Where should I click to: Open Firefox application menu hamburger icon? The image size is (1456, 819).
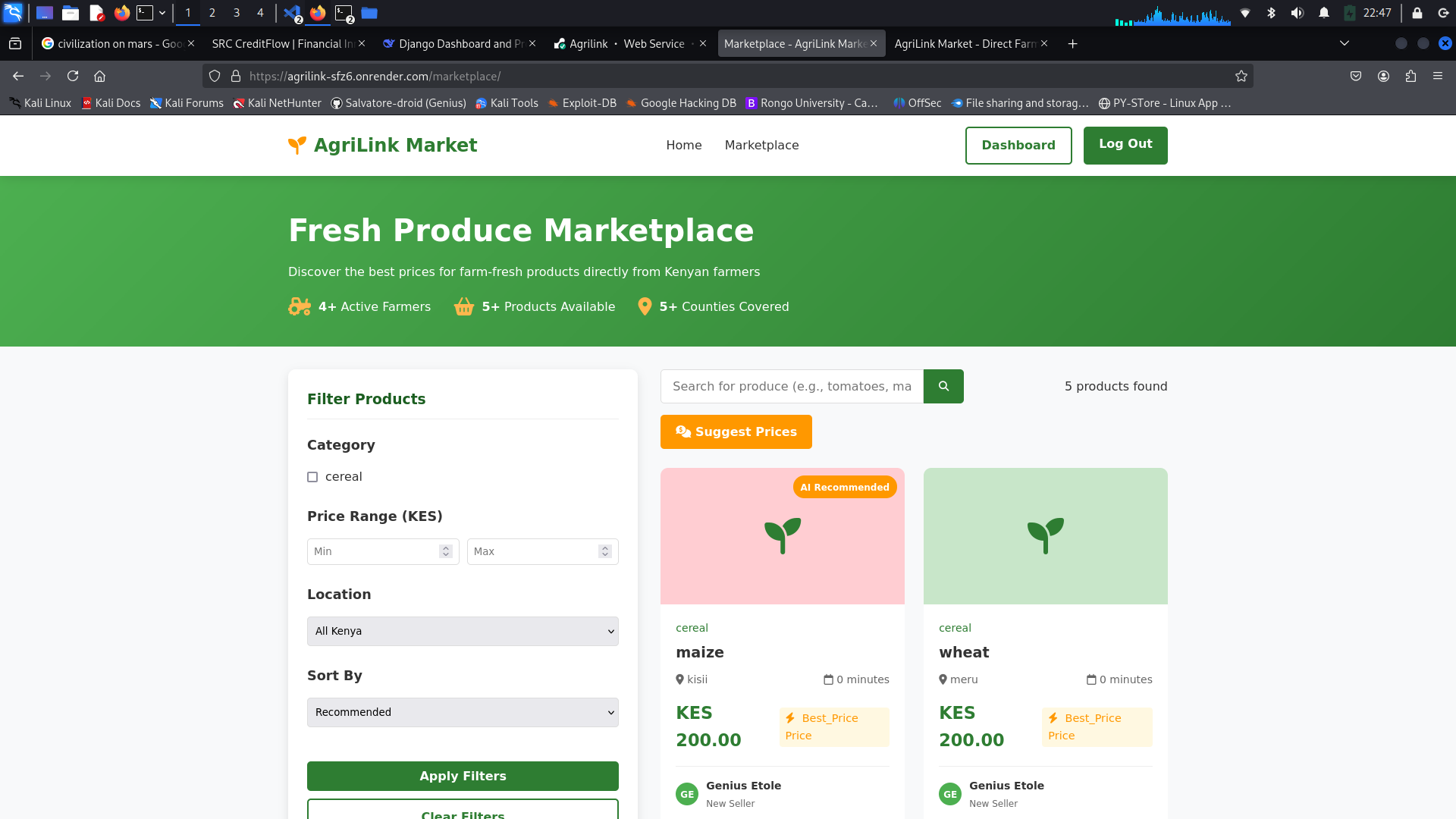click(1438, 76)
